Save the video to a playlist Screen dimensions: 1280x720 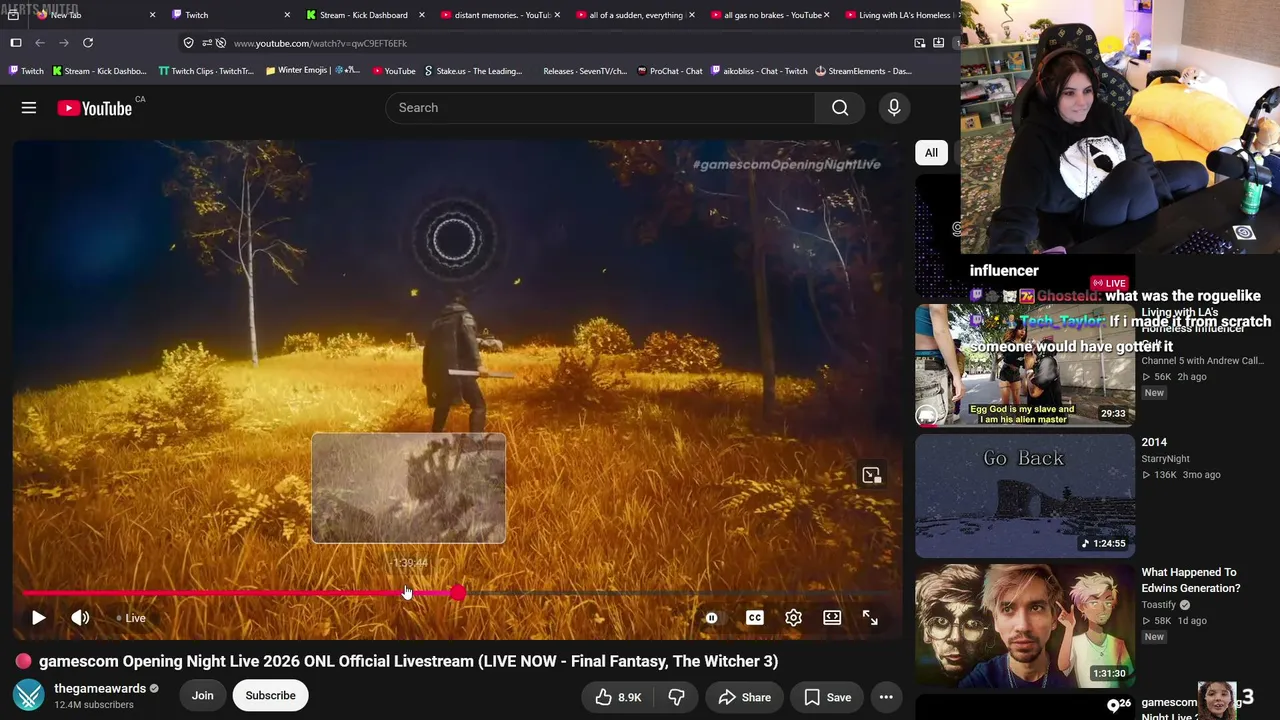pyautogui.click(x=827, y=697)
